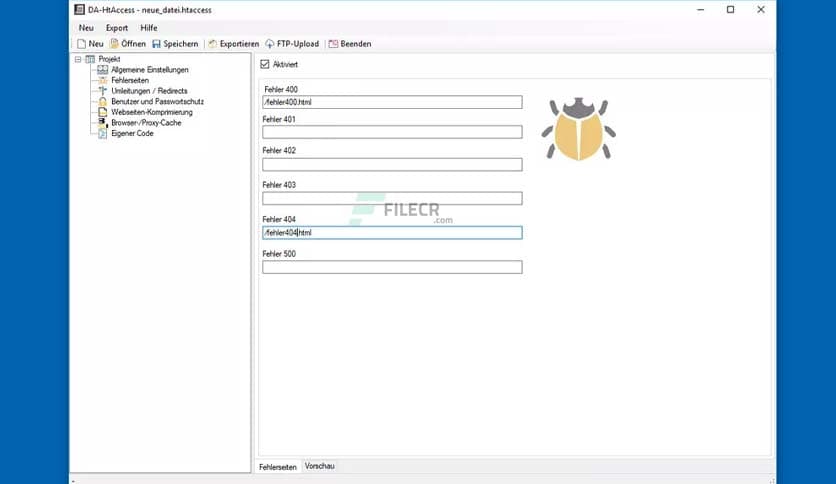
Task: Collapse the Projekt tree node
Action: (78, 59)
